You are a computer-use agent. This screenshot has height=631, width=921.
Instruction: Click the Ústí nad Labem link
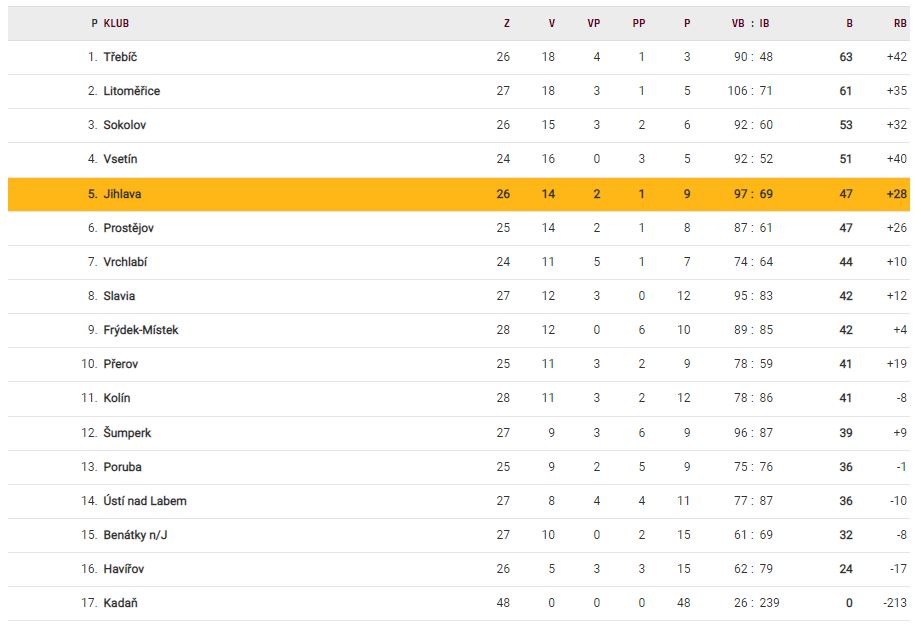tap(144, 501)
